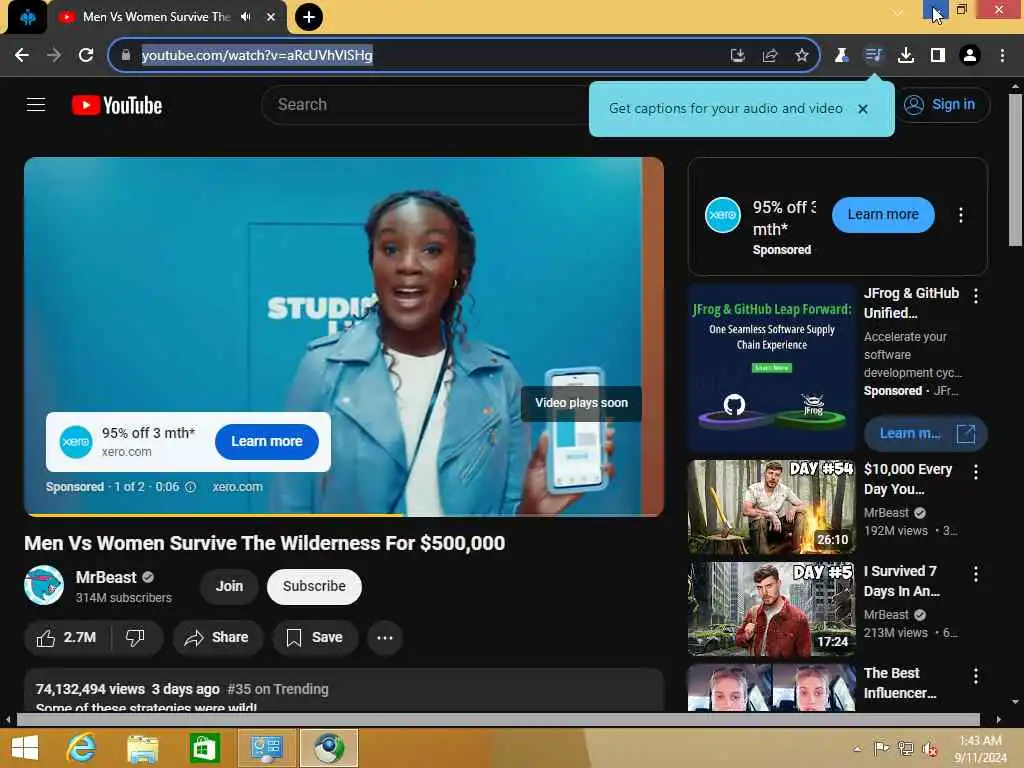Click the lock site info icon
1024x768 pixels.
125,55
